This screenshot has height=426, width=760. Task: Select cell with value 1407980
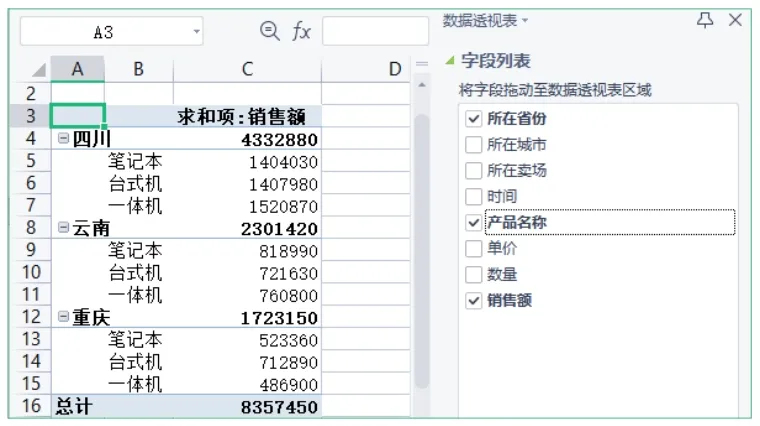pos(247,184)
